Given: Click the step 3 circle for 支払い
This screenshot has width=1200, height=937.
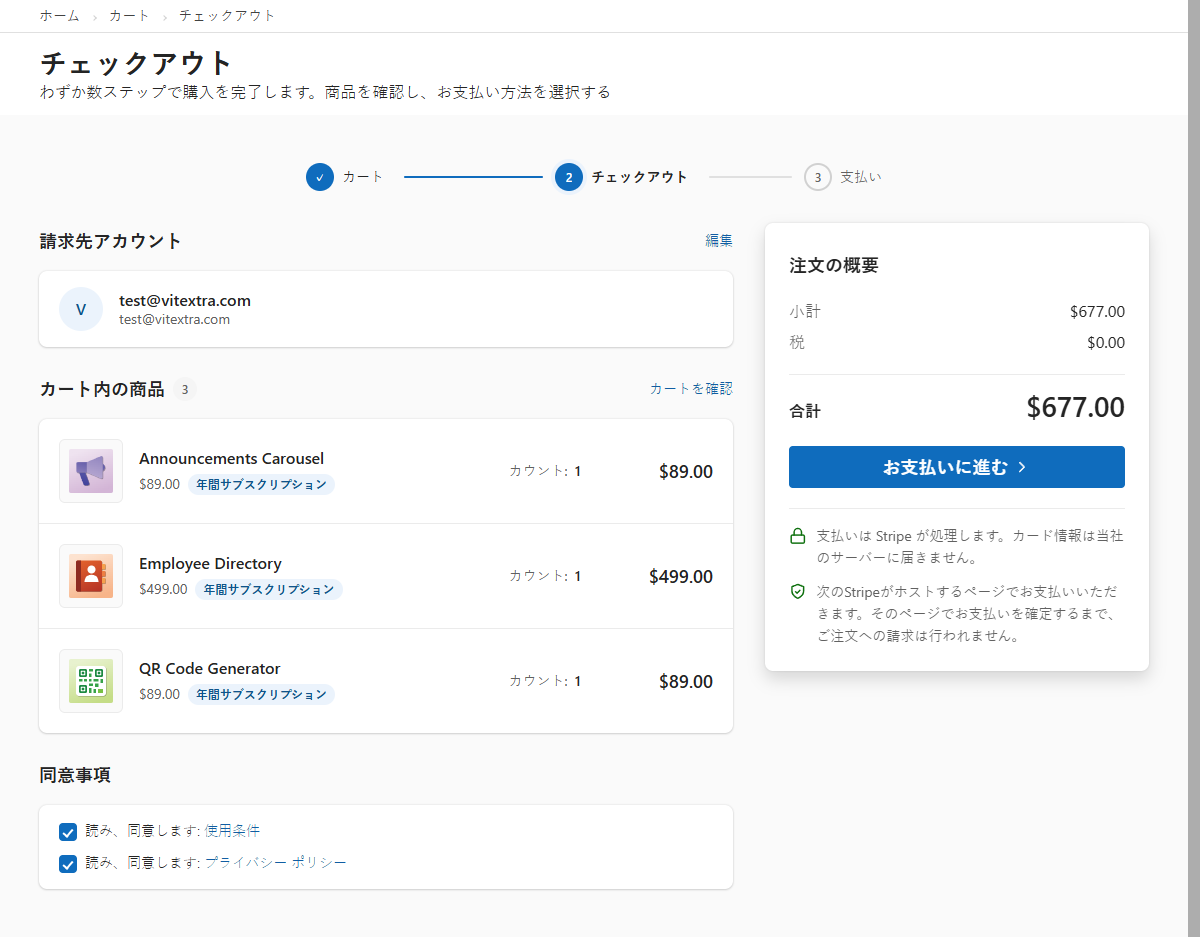Looking at the screenshot, I should [x=818, y=177].
